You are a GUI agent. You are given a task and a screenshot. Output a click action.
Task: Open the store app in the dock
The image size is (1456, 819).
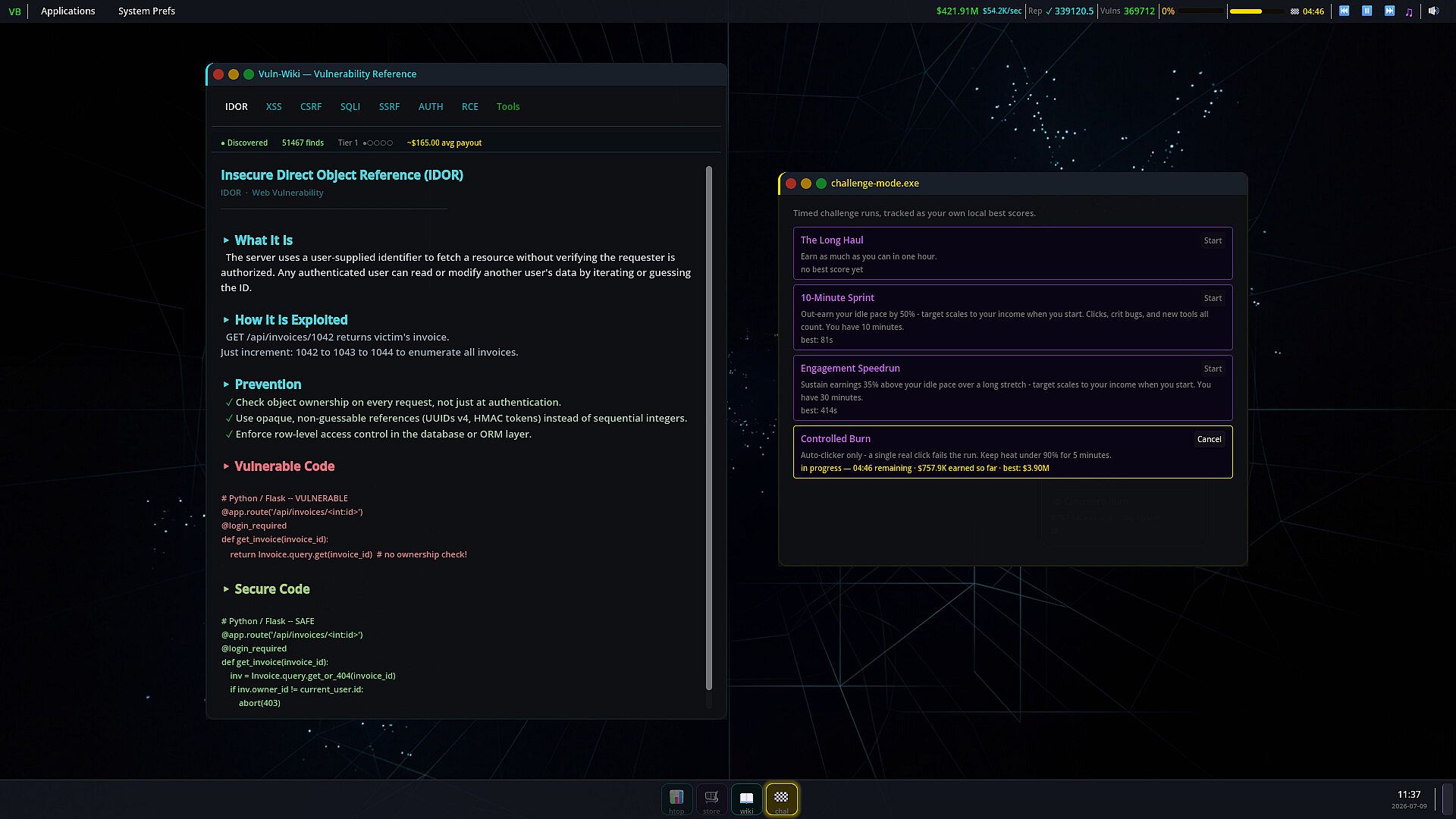pos(711,799)
